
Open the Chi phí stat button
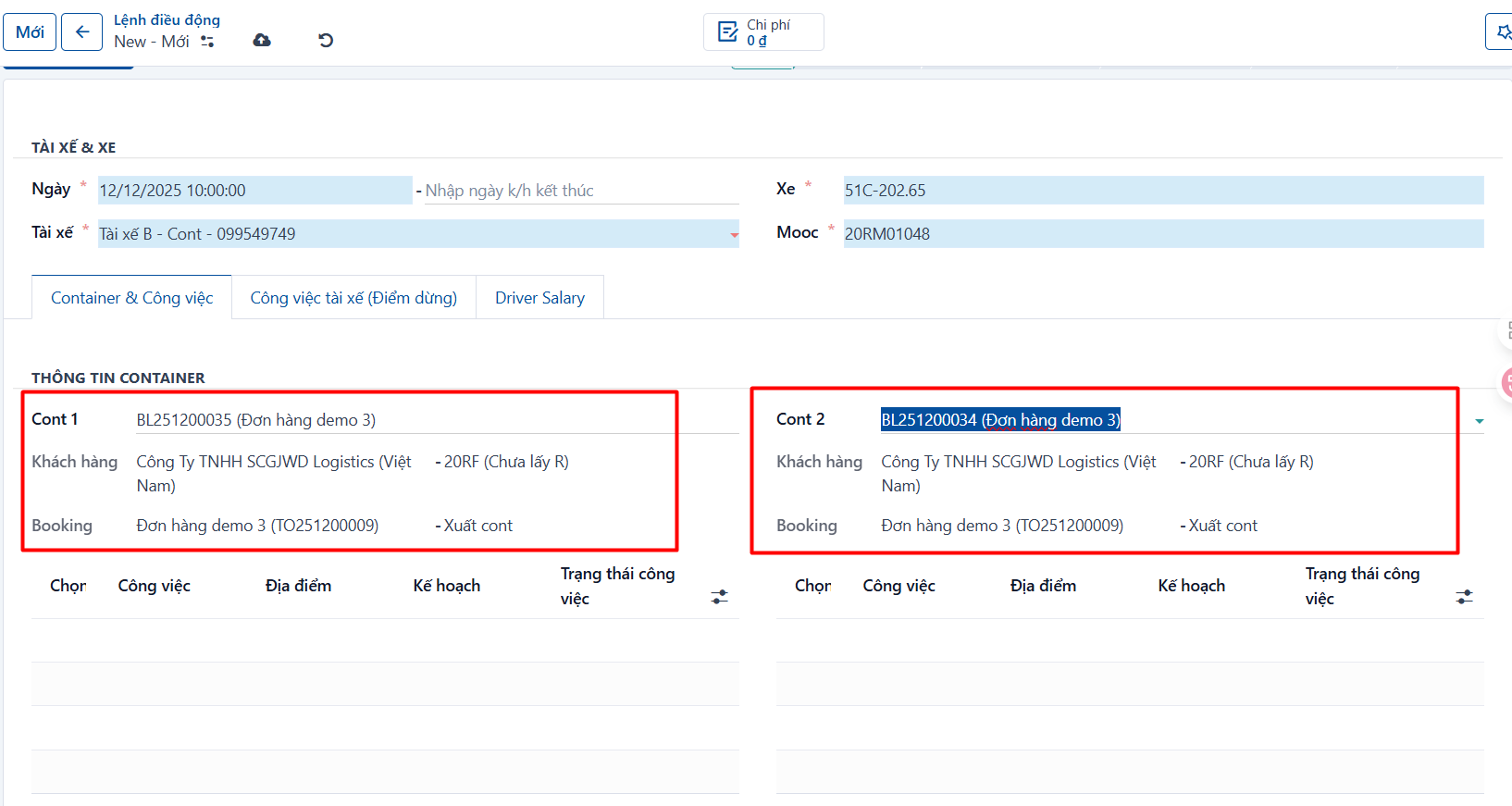pyautogui.click(x=763, y=32)
